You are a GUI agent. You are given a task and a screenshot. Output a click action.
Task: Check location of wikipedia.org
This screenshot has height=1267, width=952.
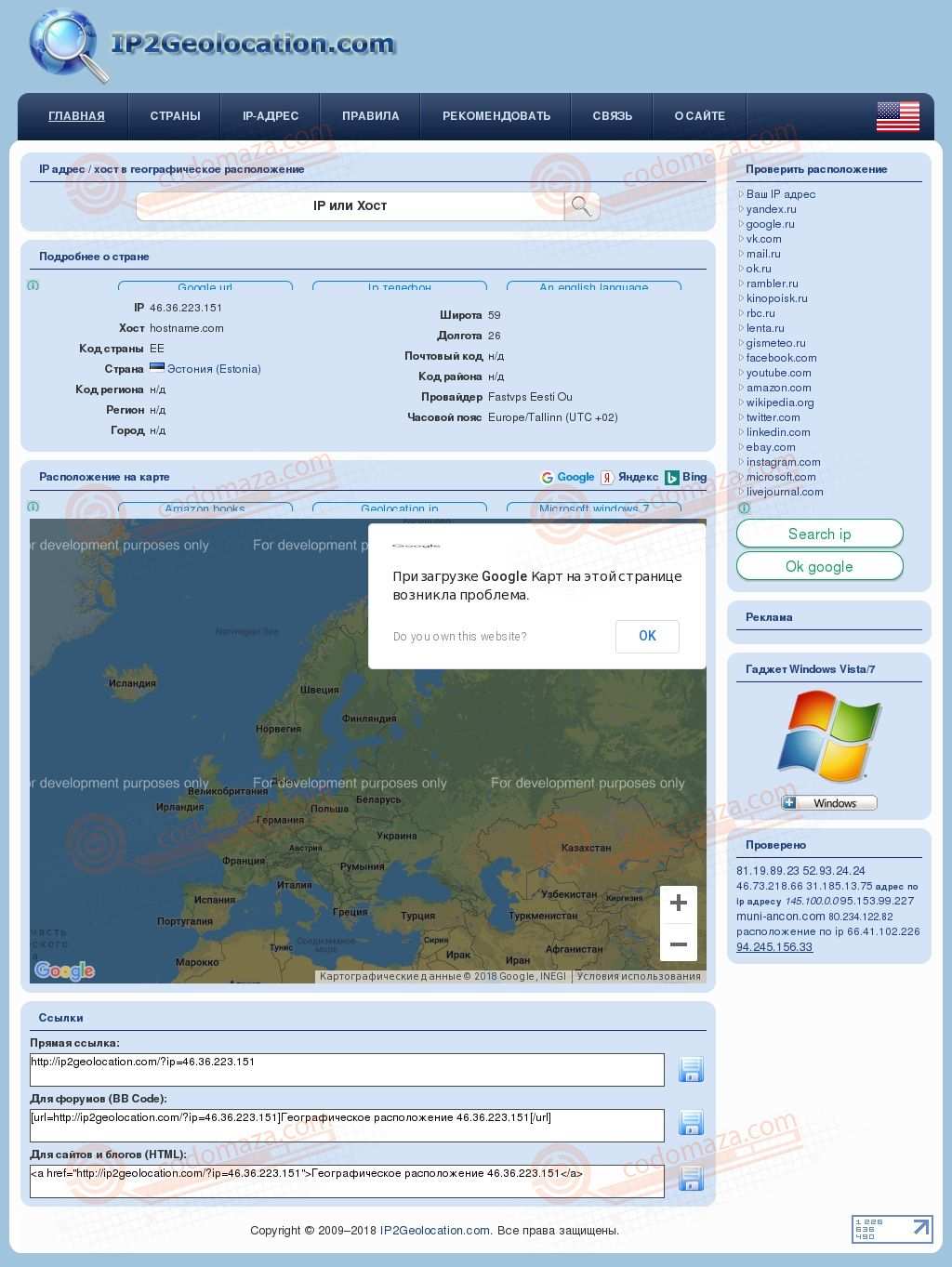pos(780,403)
